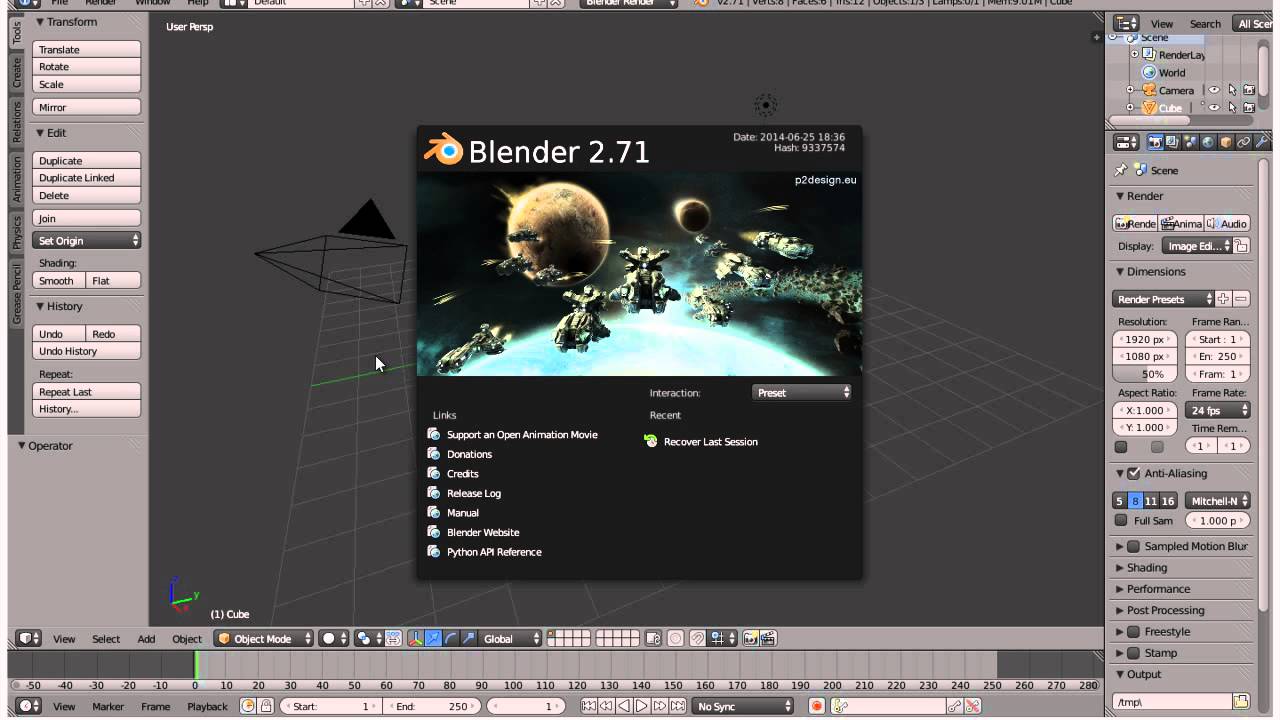Viewport: 1280px width, 720px height.
Task: Play the animation in reverse
Action: pos(624,706)
